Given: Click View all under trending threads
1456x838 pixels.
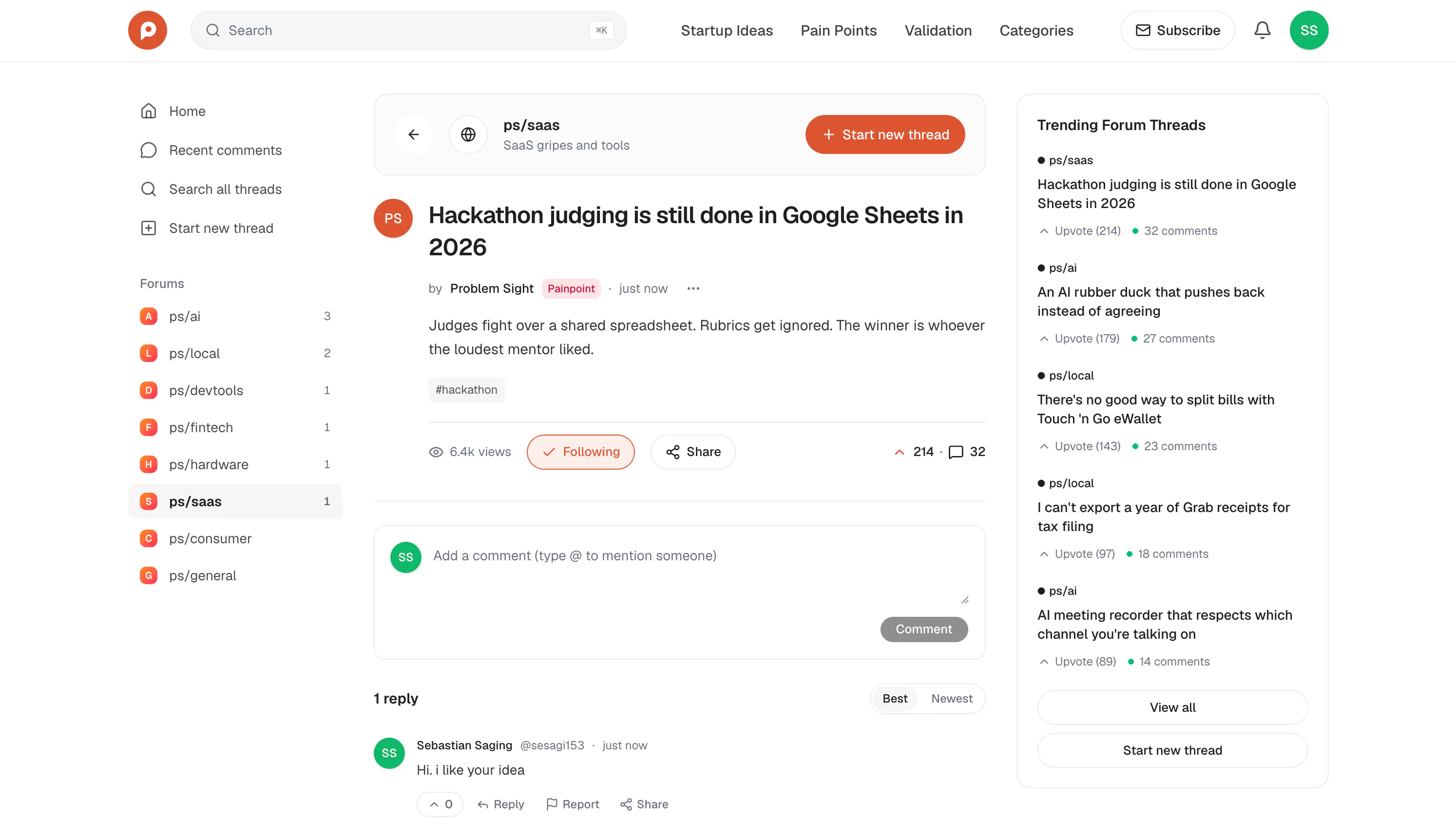Looking at the screenshot, I should click(1172, 707).
